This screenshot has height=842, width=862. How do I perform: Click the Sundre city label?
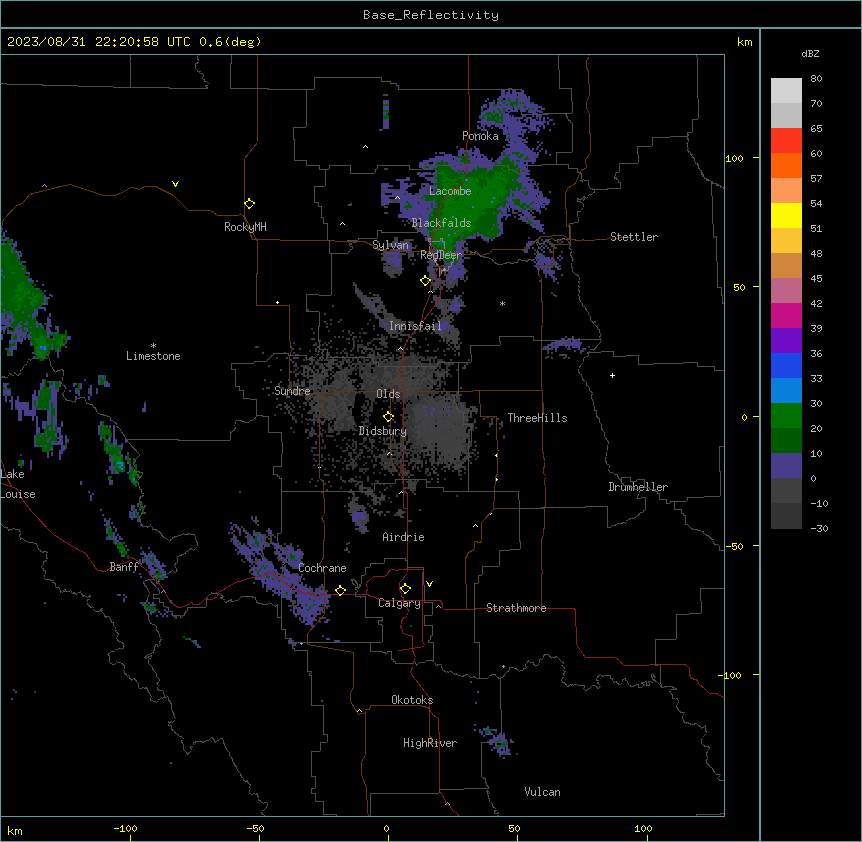(x=292, y=391)
